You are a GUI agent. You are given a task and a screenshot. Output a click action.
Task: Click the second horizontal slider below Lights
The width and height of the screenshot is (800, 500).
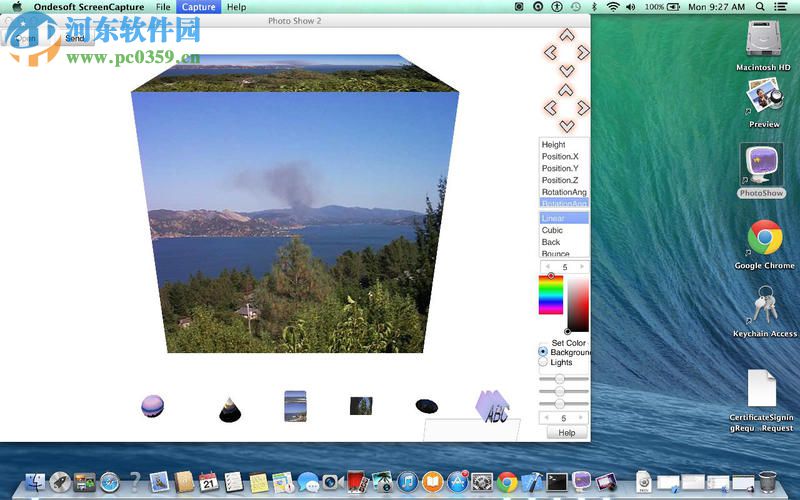(x=564, y=391)
